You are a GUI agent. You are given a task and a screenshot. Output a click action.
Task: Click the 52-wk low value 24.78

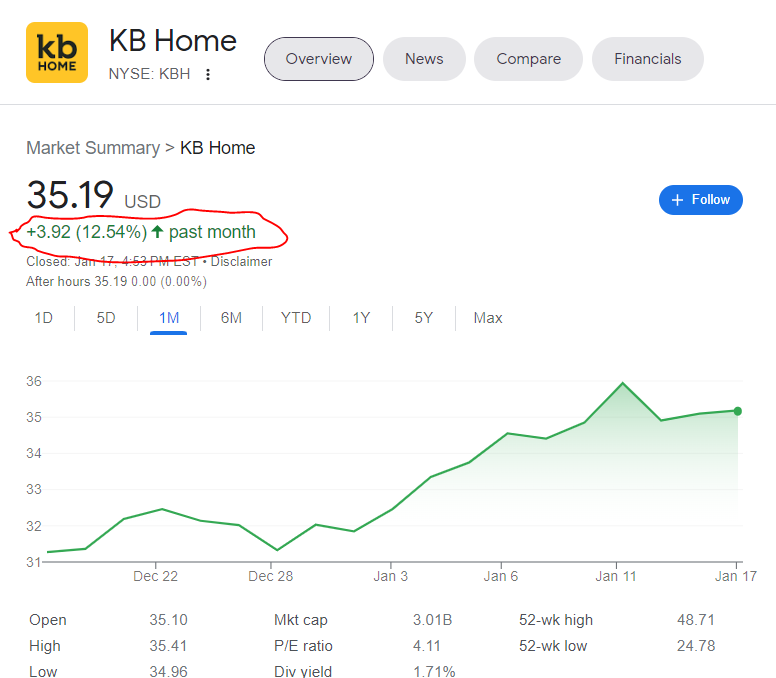tap(696, 646)
